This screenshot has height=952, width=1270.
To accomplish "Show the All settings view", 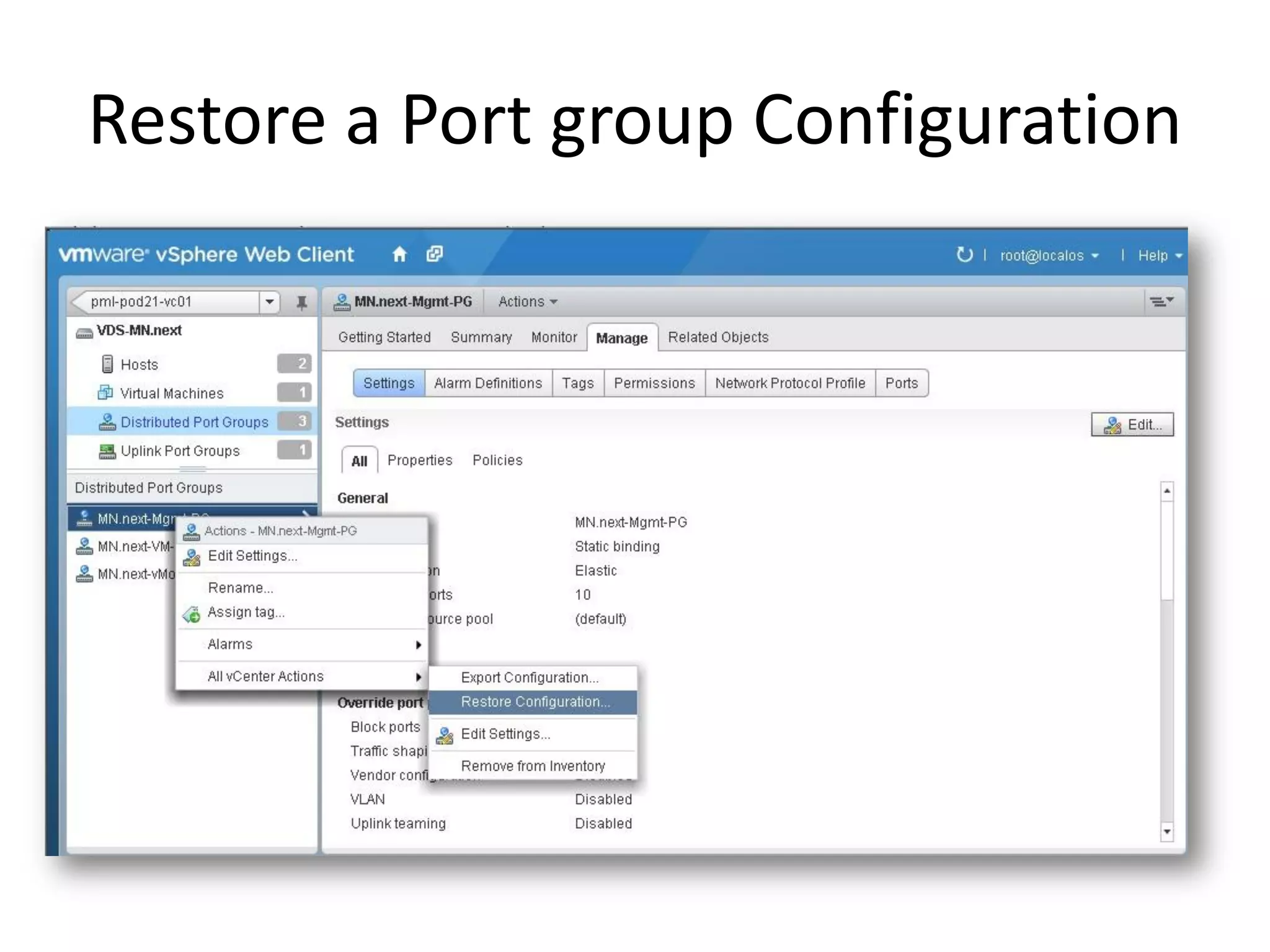I will click(359, 461).
